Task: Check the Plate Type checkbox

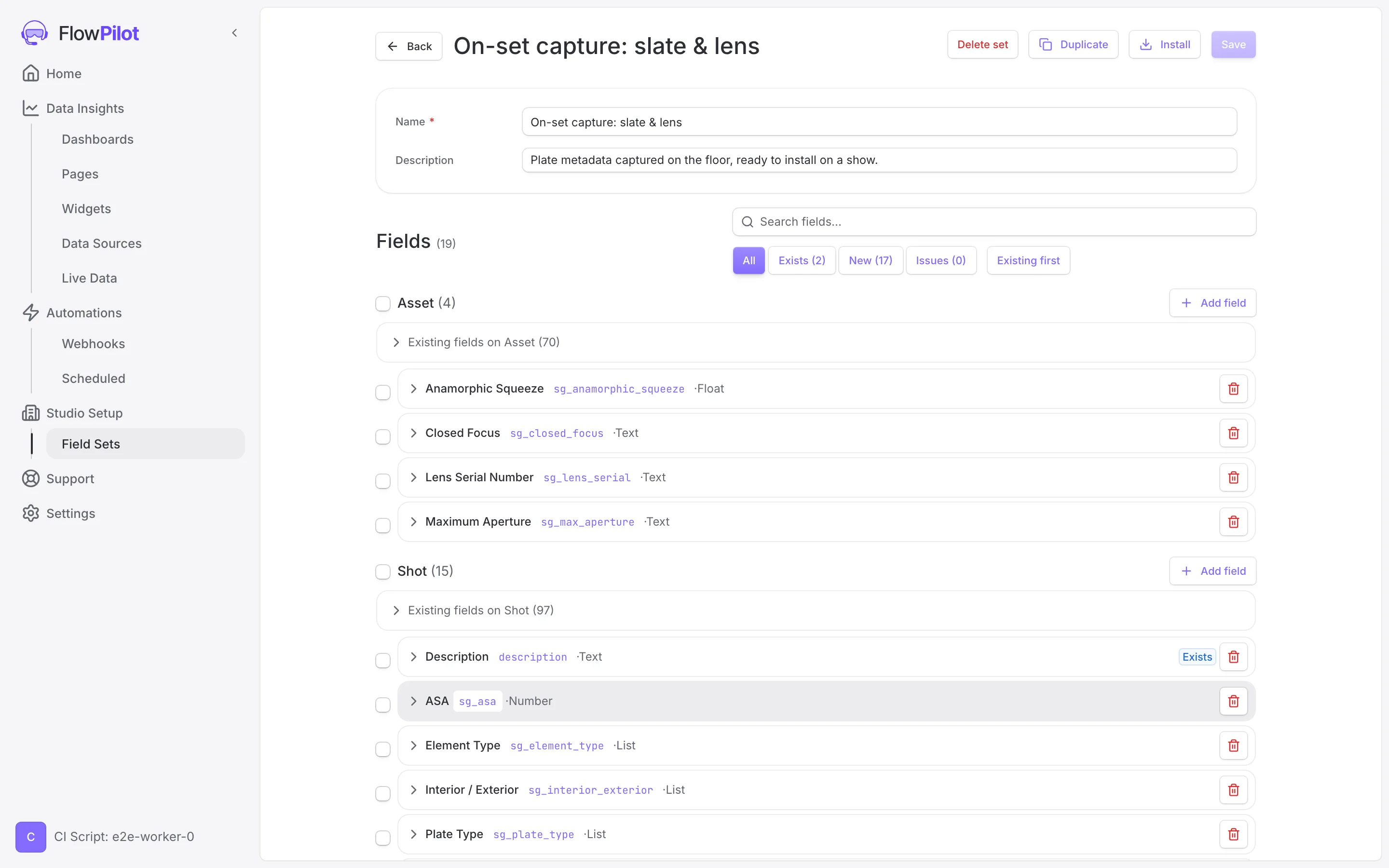Action: [383, 838]
